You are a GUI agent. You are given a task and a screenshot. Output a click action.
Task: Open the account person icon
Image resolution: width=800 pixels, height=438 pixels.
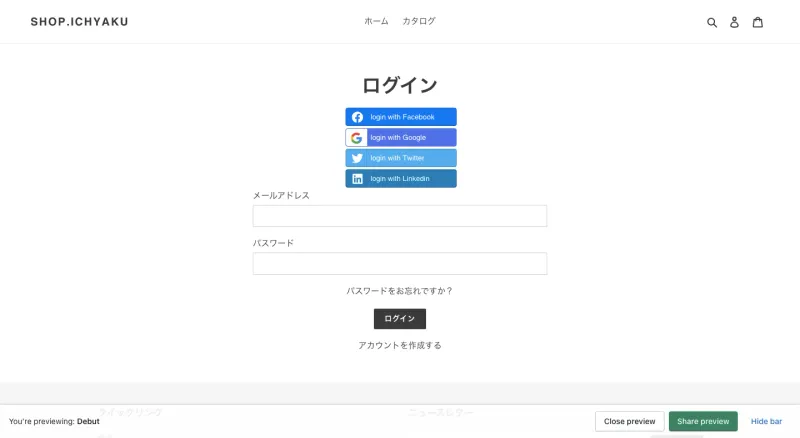tap(734, 22)
